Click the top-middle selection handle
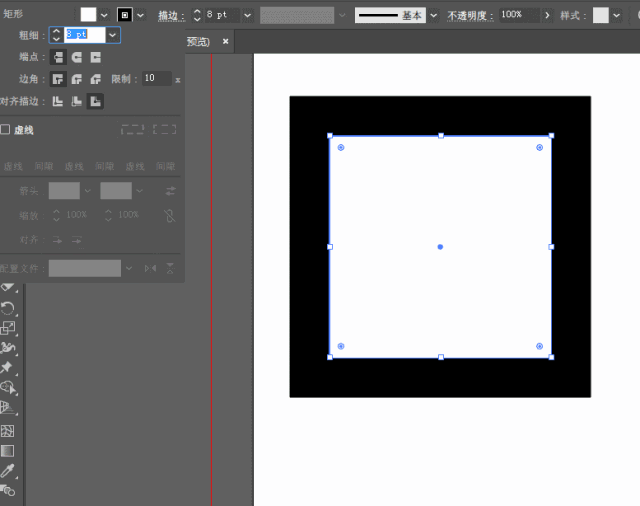The width and height of the screenshot is (640, 506). (x=441, y=135)
